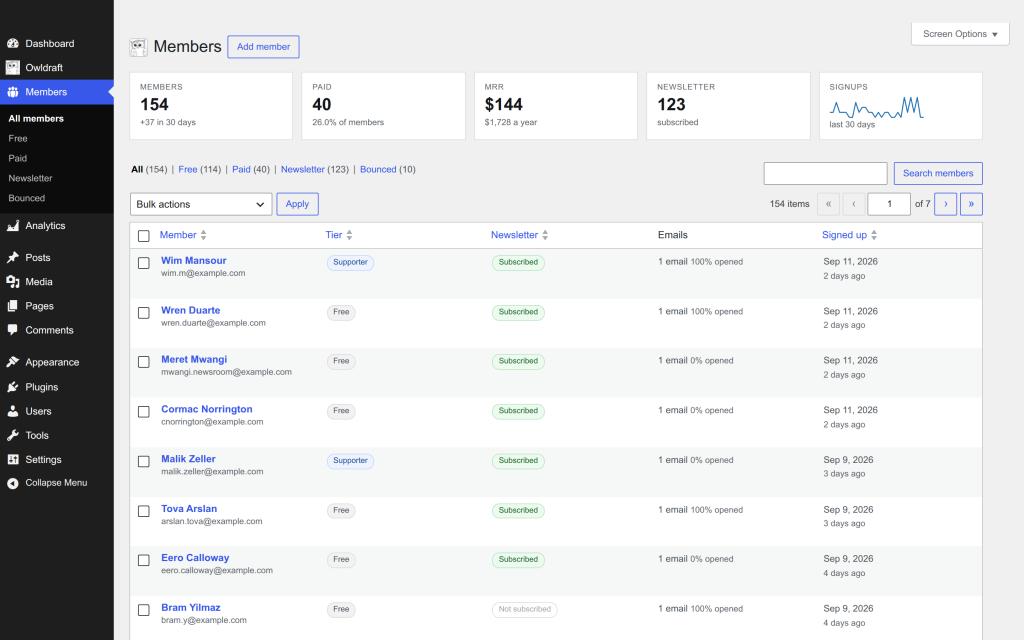This screenshot has height=640, width=1024.
Task: Click the Search members button
Action: click(938, 173)
